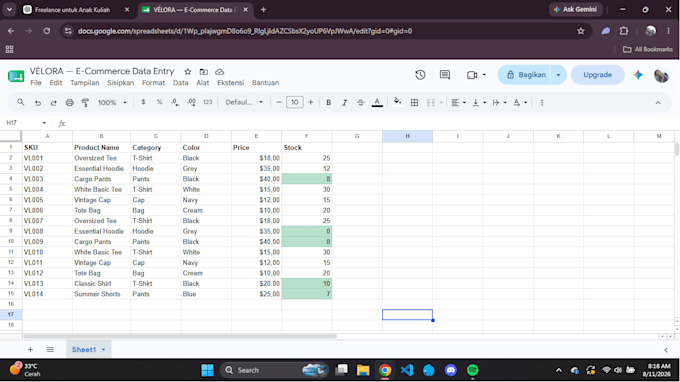Expand the vertical align dropdown

click(x=484, y=103)
